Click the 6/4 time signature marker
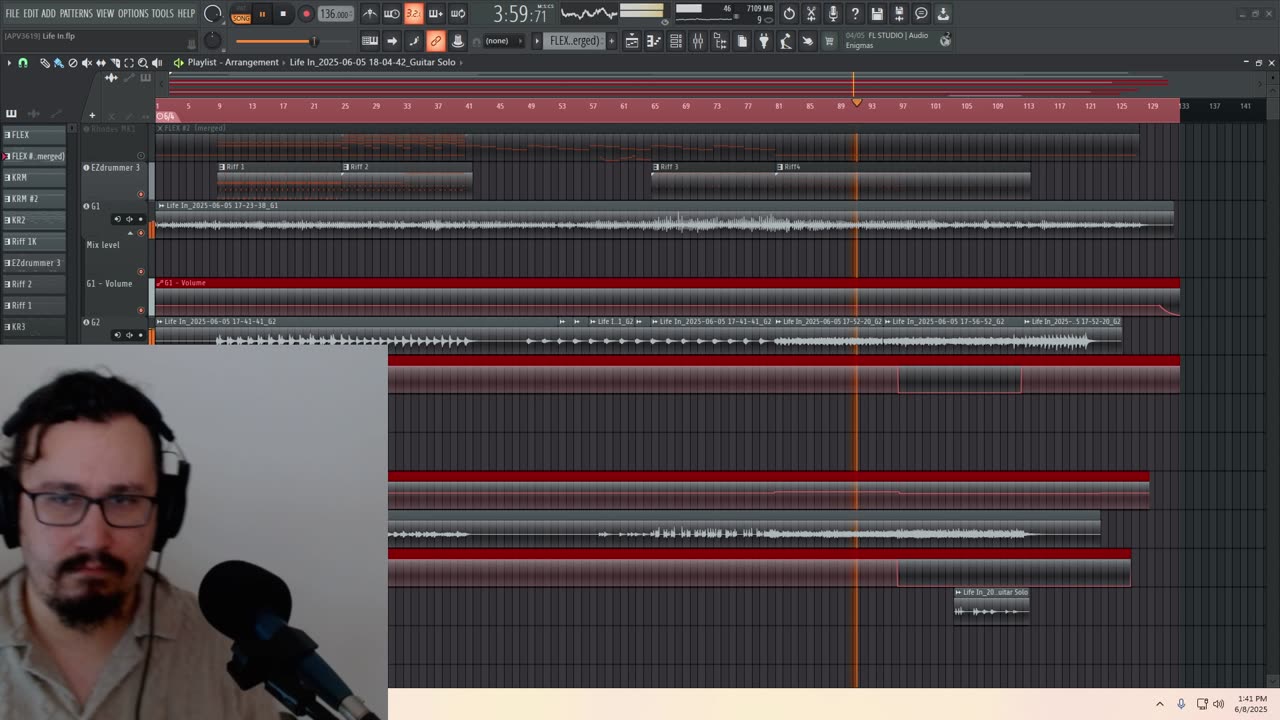 tap(166, 116)
